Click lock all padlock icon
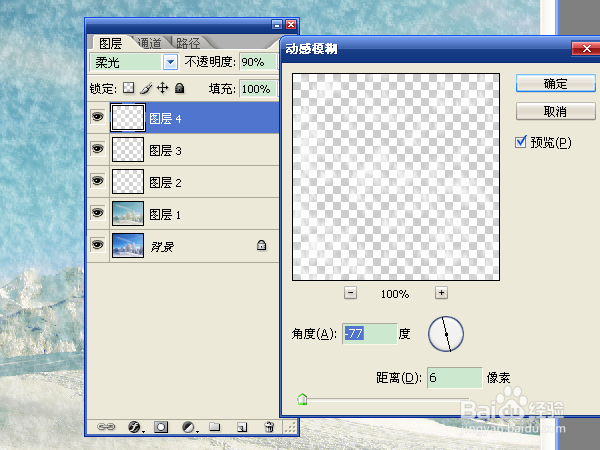600x450 pixels. coord(179,88)
